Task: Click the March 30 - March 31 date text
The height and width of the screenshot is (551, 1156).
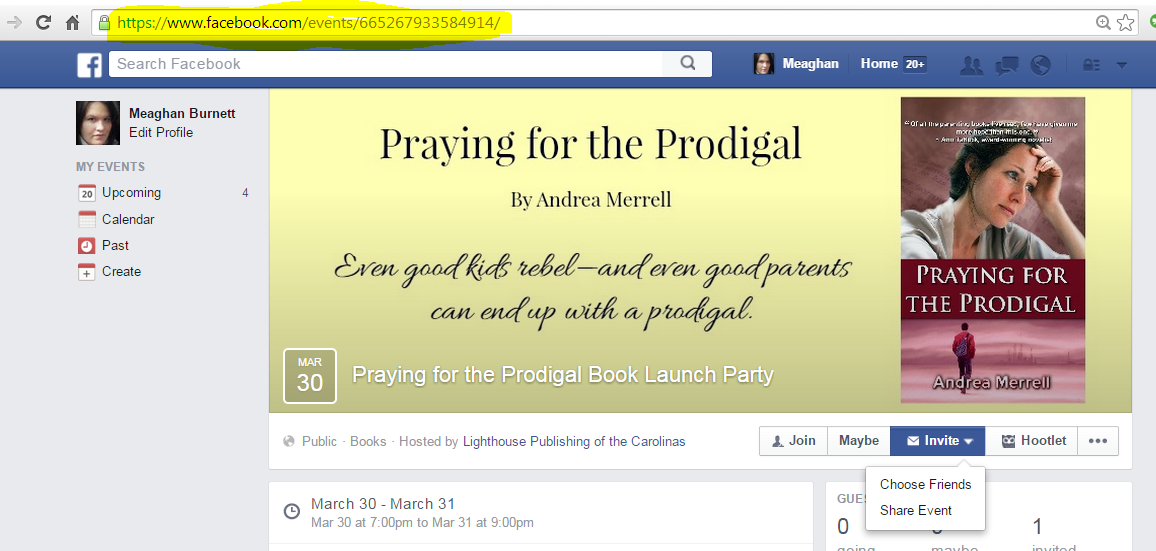Action: click(383, 504)
